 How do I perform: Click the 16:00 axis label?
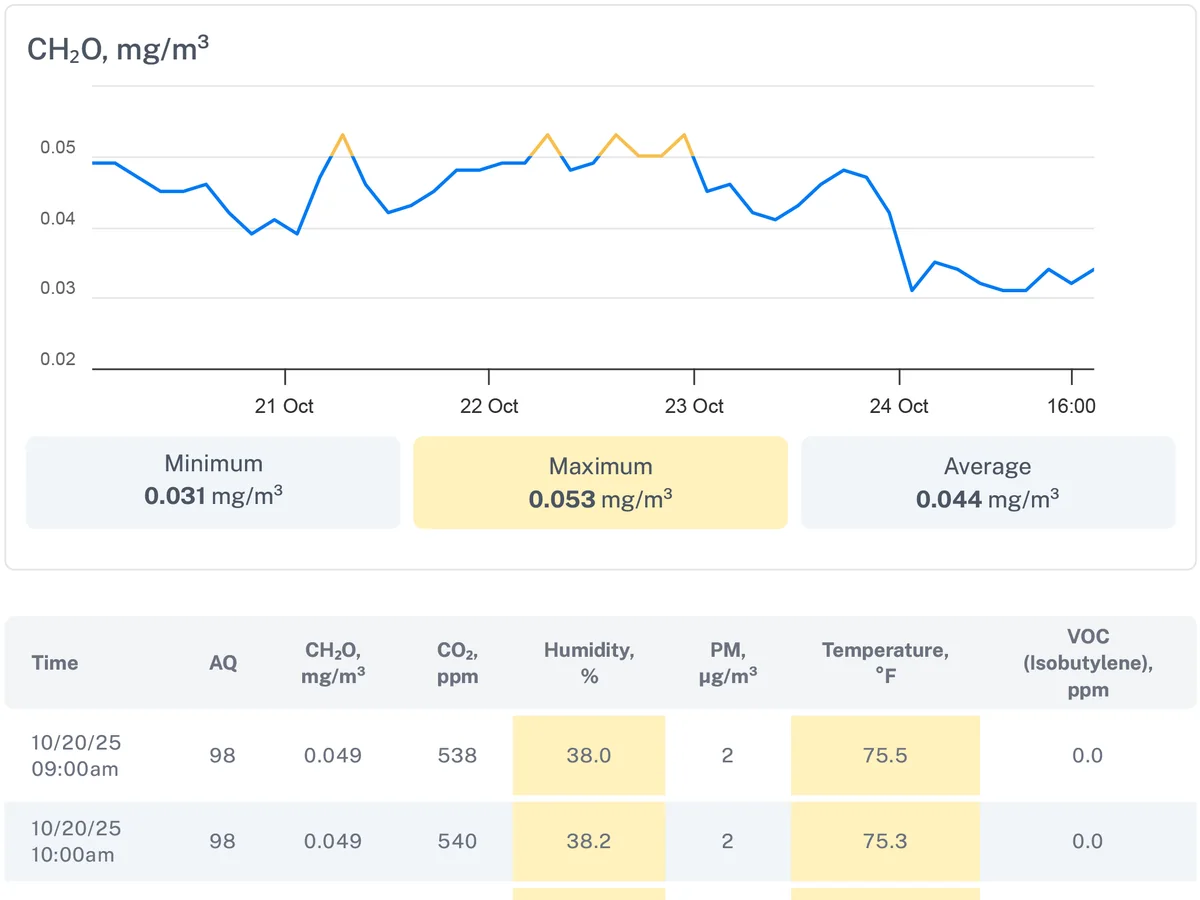click(1071, 406)
